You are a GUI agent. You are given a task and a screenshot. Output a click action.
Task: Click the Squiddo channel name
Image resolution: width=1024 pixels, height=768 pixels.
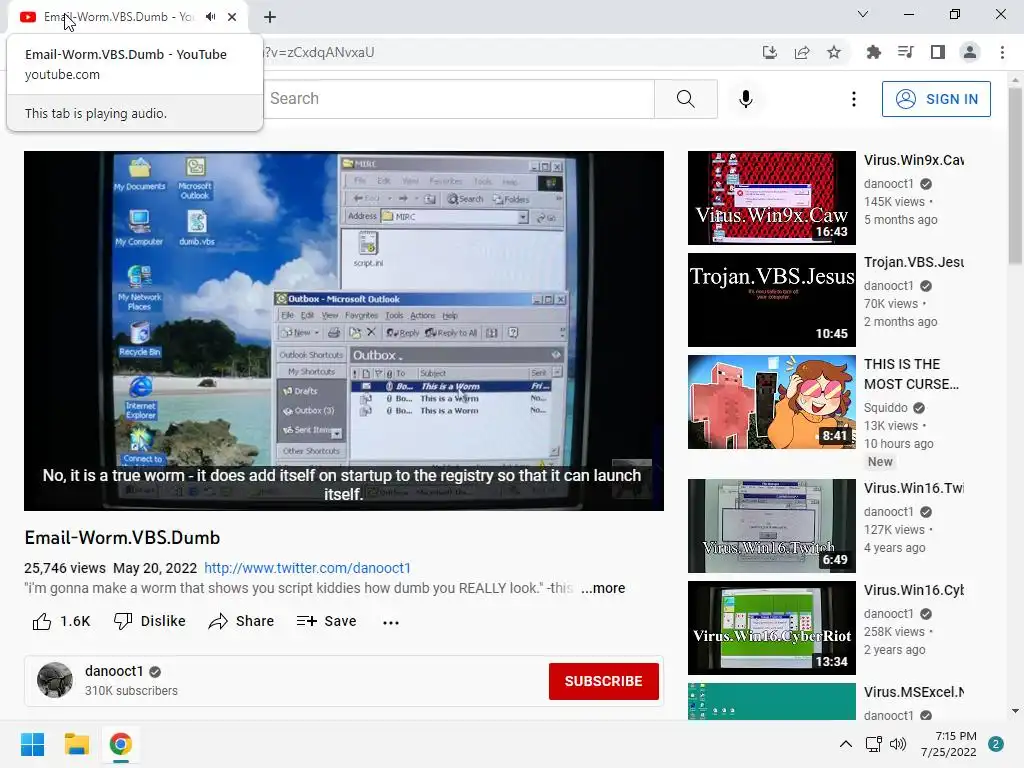tap(886, 408)
